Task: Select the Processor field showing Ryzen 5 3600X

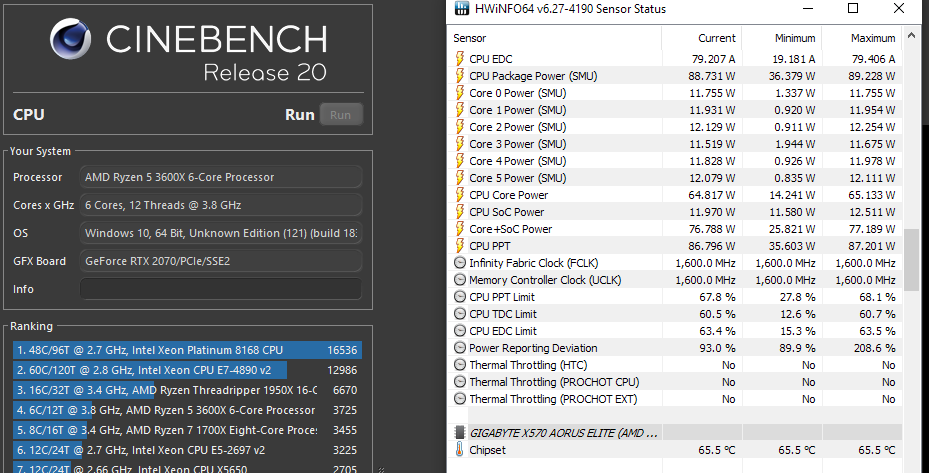Action: click(x=221, y=177)
